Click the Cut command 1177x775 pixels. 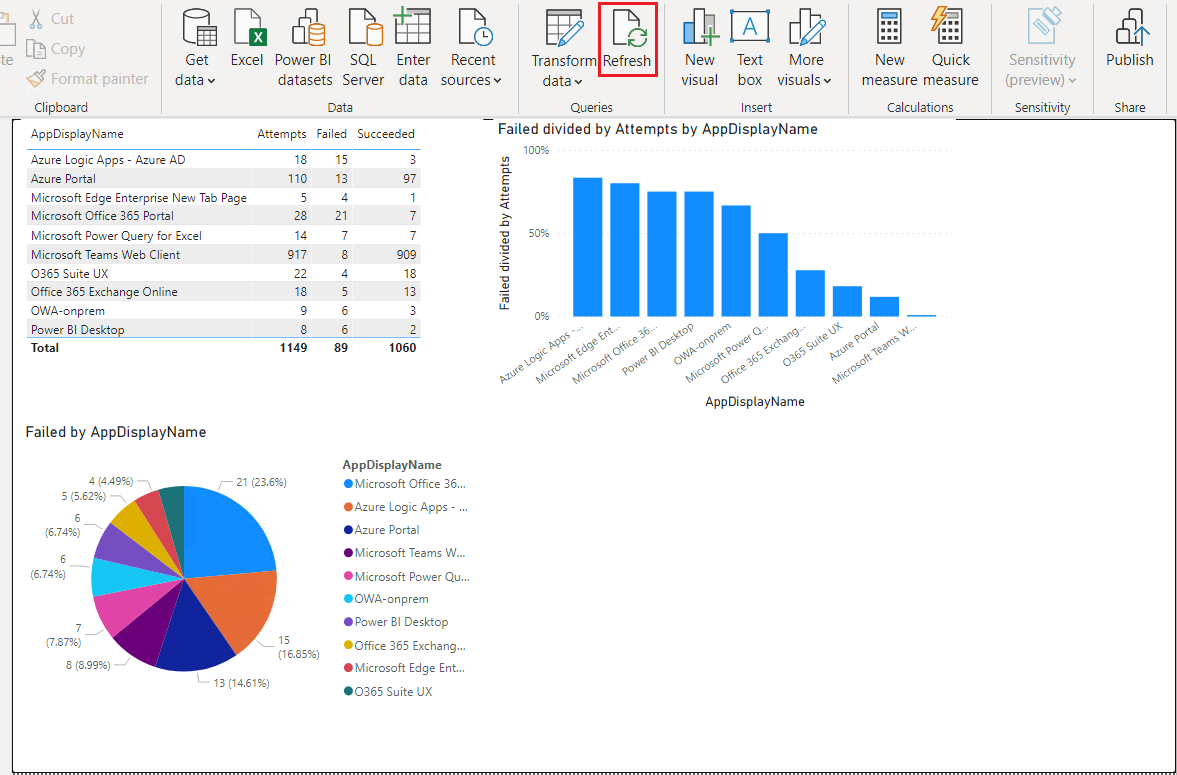click(x=51, y=18)
